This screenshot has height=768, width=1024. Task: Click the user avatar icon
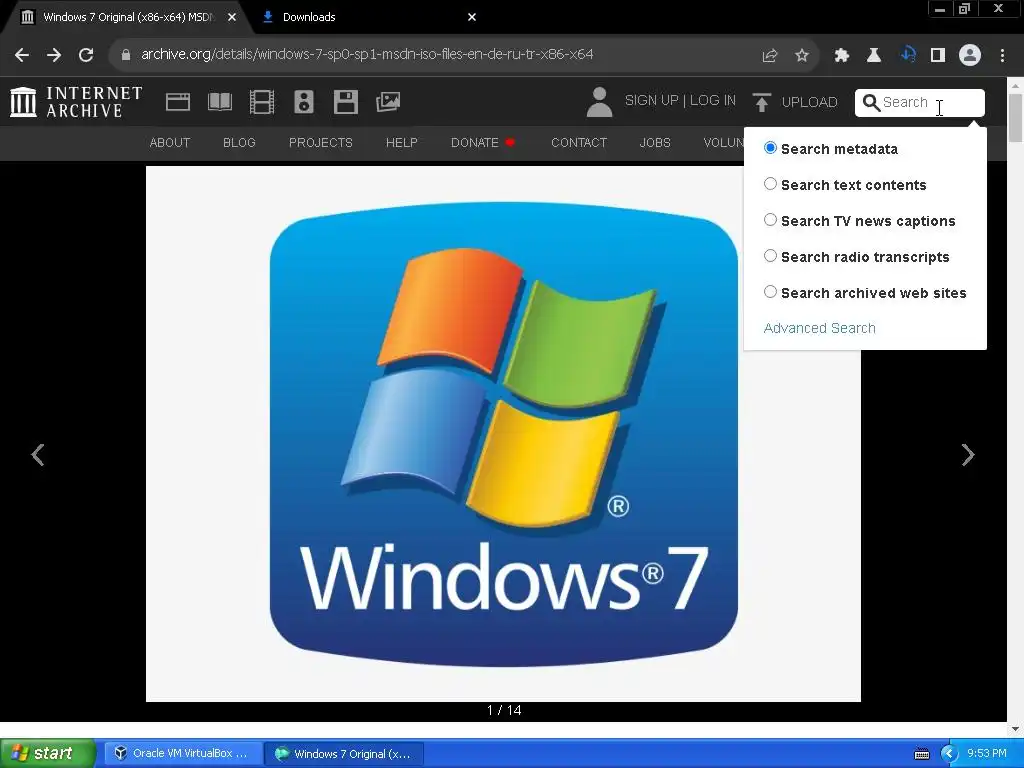[x=599, y=102]
